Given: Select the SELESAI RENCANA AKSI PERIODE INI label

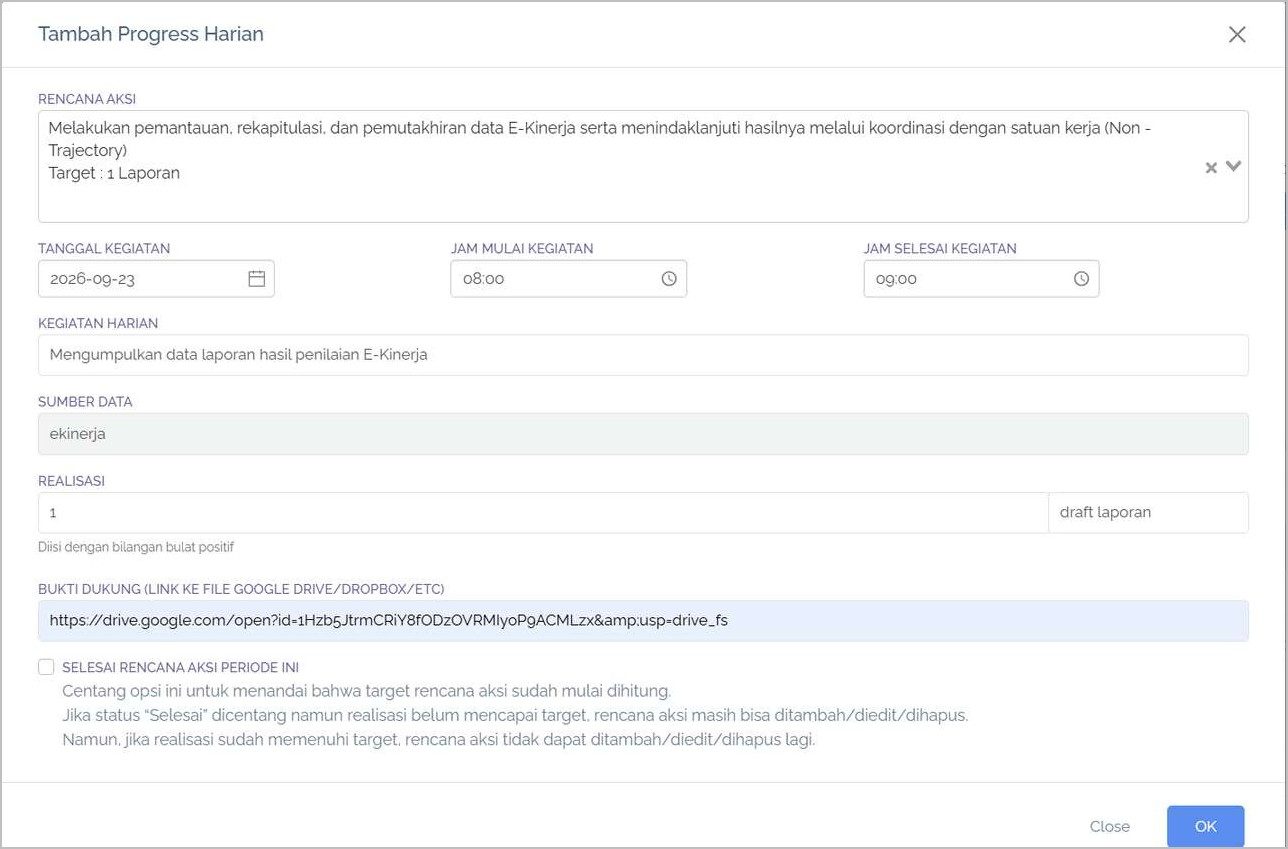Looking at the screenshot, I should 180,667.
